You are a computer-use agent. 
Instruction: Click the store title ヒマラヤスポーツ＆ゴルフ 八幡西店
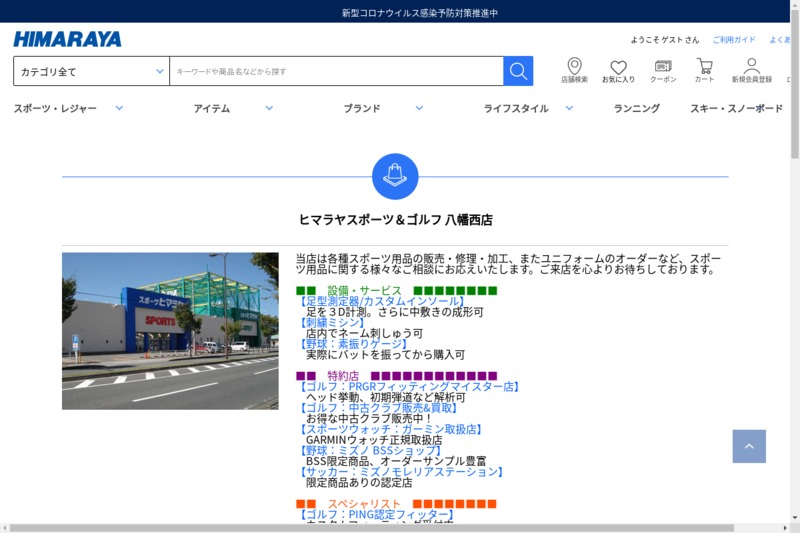(395, 220)
